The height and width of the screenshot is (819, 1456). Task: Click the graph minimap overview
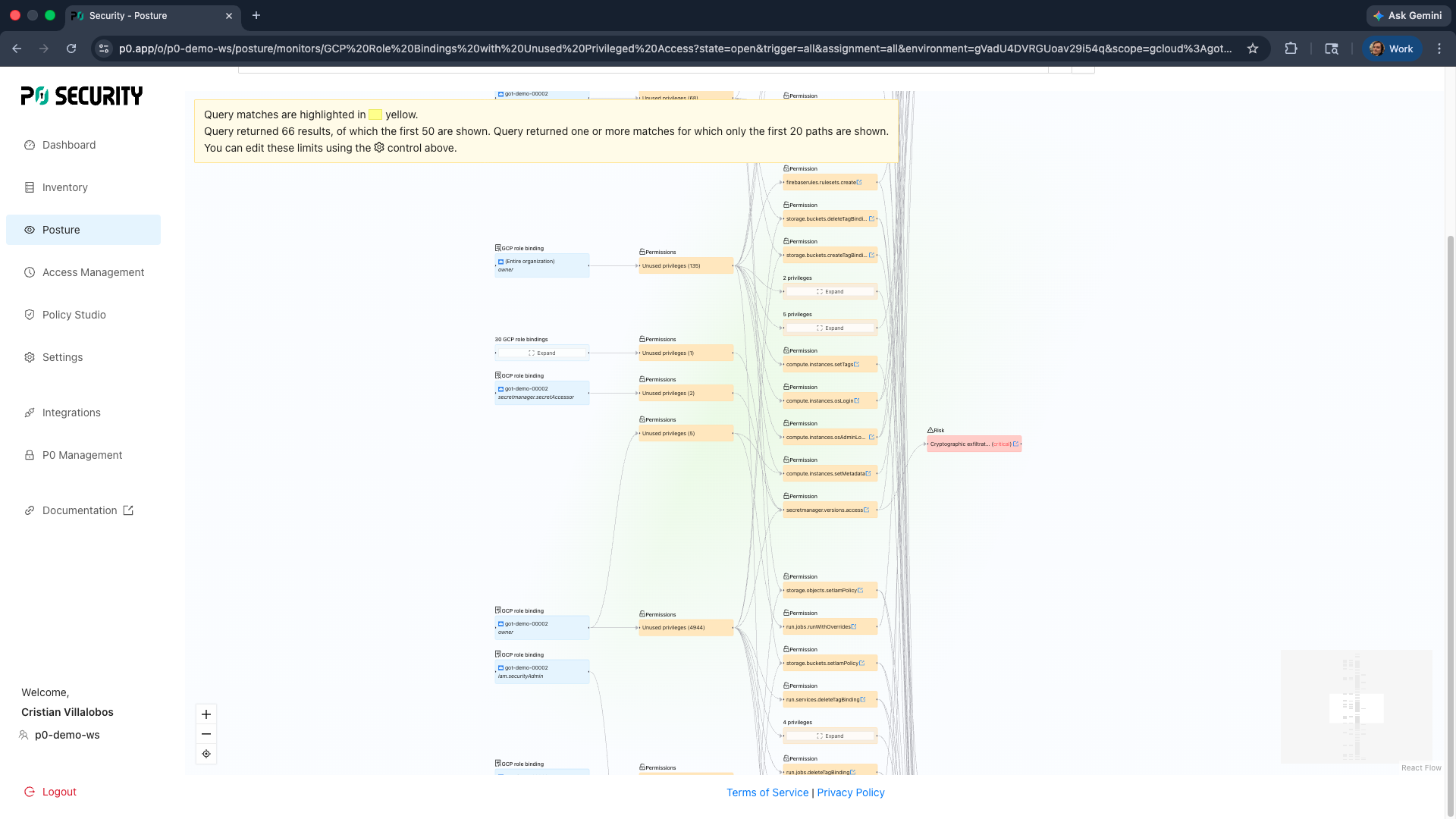click(1356, 707)
